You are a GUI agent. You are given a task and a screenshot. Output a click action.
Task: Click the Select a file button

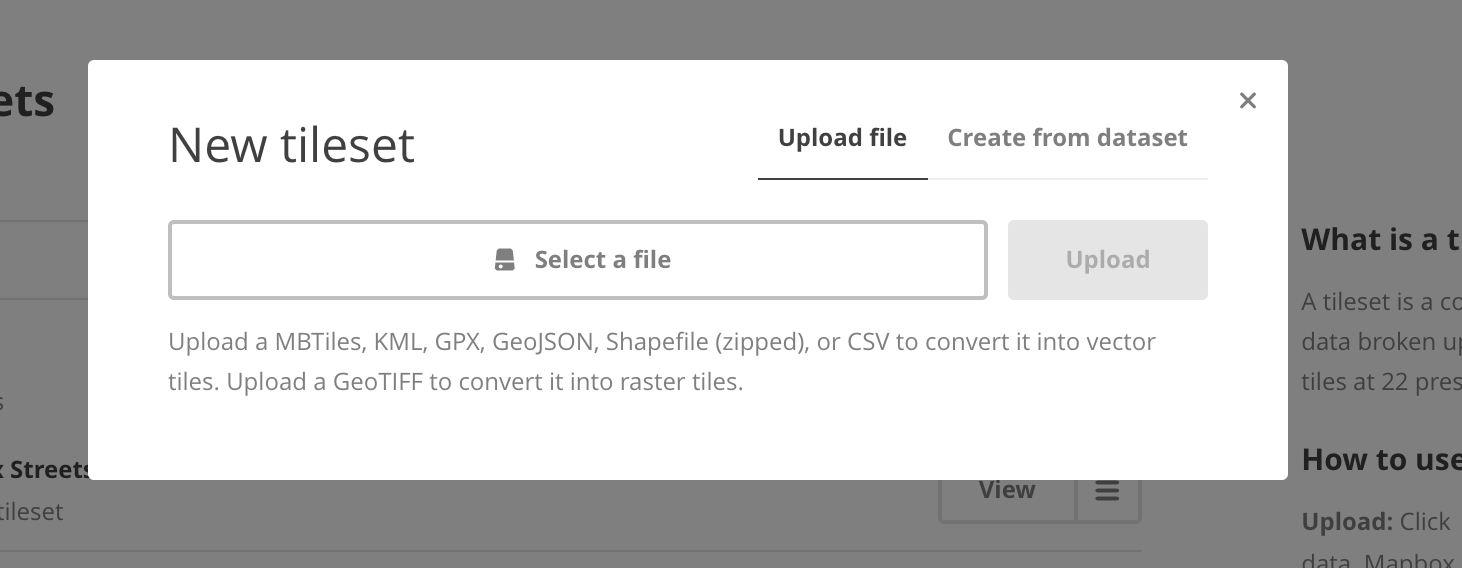point(578,260)
